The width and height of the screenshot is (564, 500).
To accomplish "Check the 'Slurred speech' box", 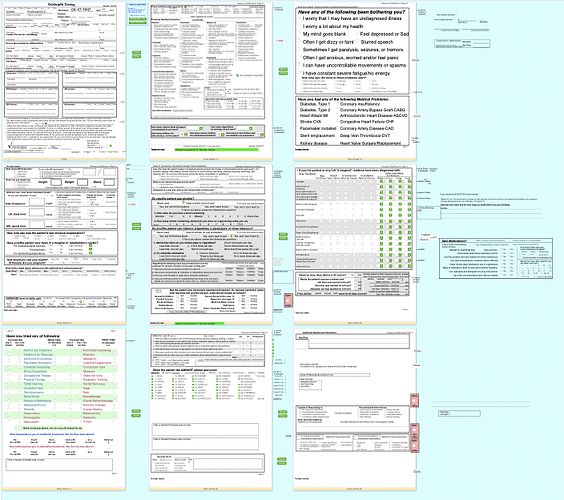I will [357, 42].
